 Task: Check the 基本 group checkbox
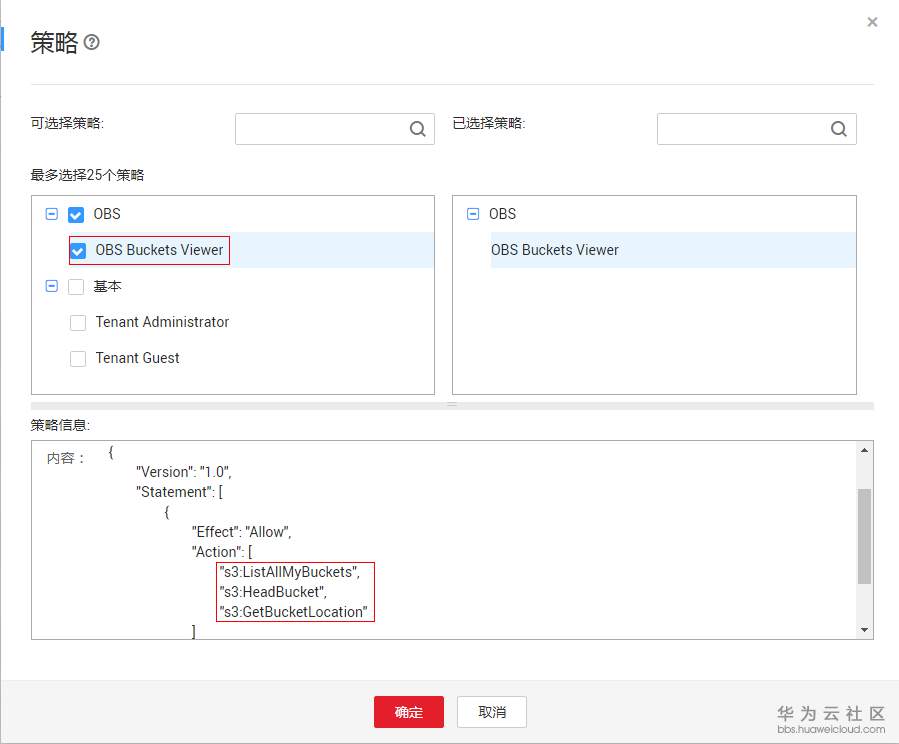76,287
